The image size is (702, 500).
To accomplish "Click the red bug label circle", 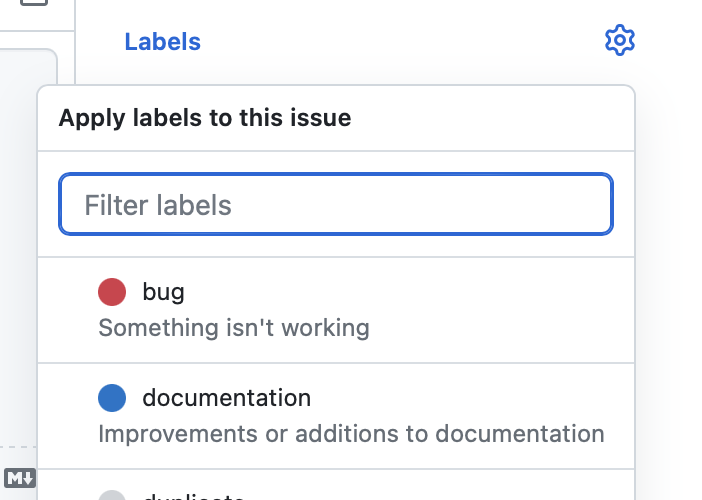I will coord(112,292).
